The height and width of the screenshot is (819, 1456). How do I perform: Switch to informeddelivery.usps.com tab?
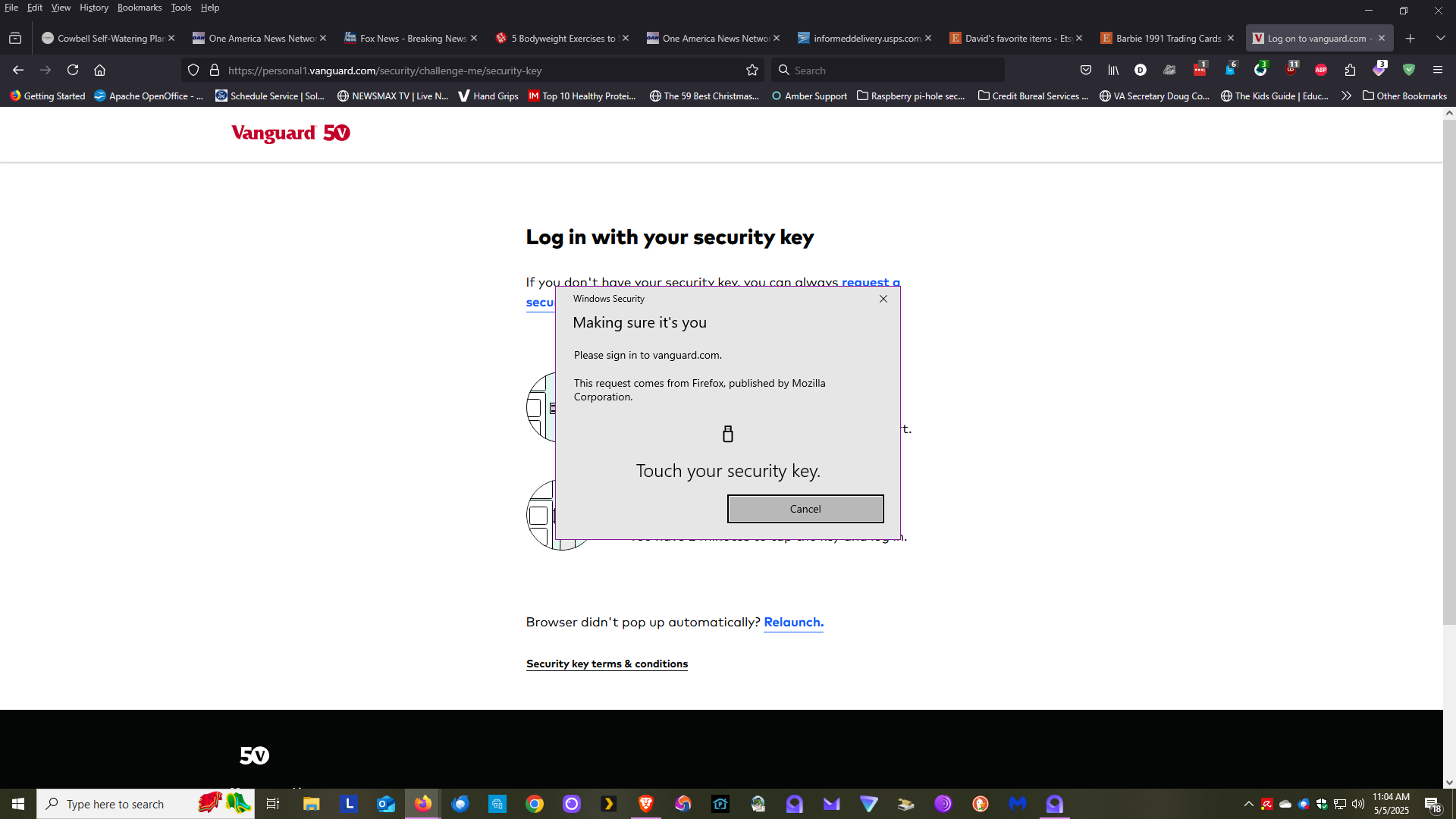click(x=864, y=38)
